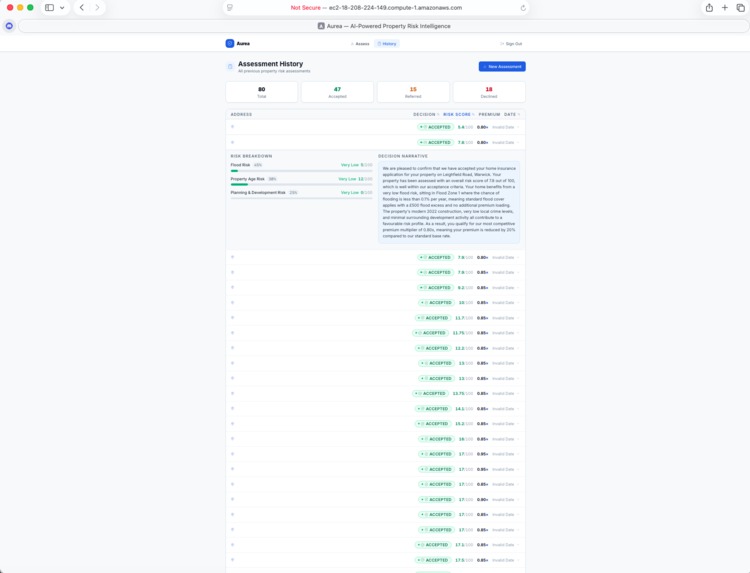Click the pin icon on the 9.2 row
The width and height of the screenshot is (750, 573).
pyautogui.click(x=232, y=287)
